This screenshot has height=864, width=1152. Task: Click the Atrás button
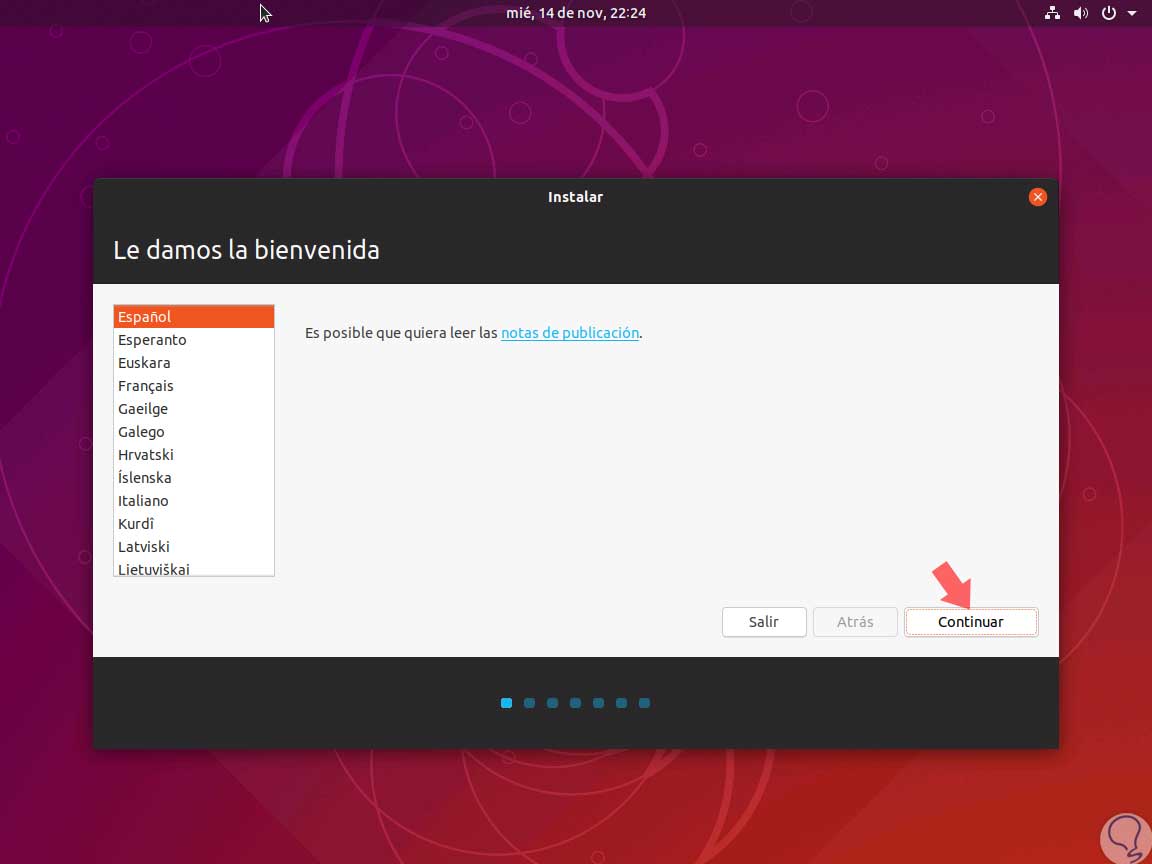(855, 622)
